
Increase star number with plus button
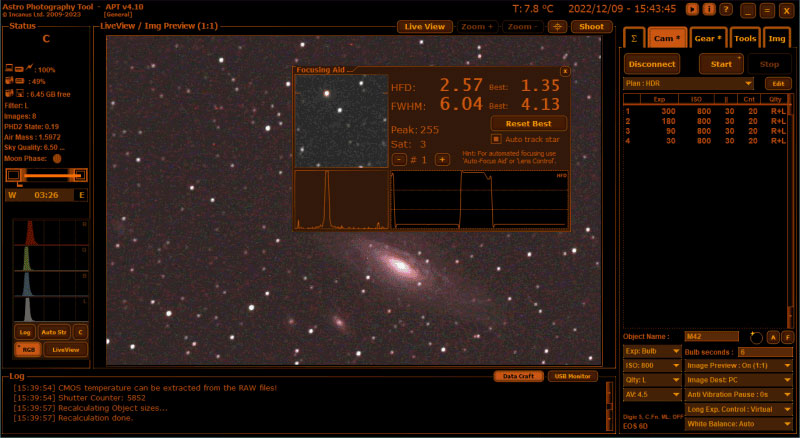tap(442, 159)
